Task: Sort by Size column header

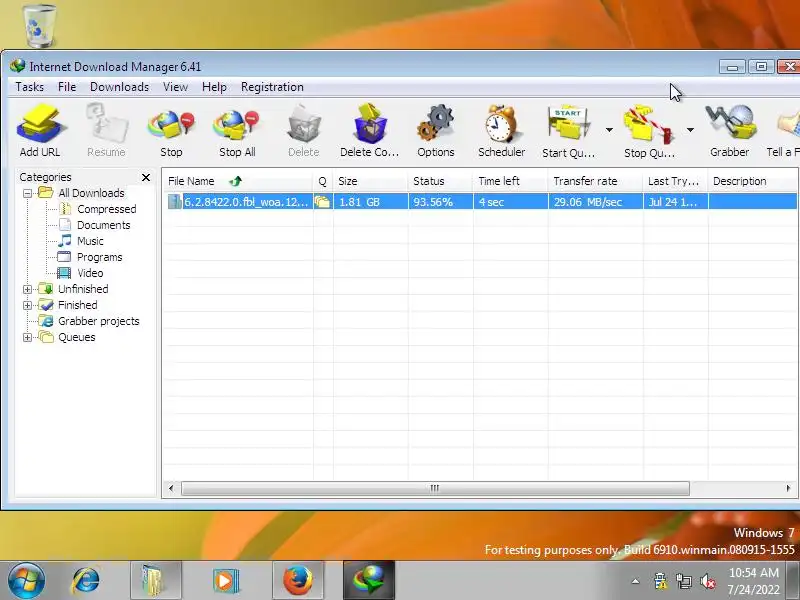Action: click(x=370, y=181)
